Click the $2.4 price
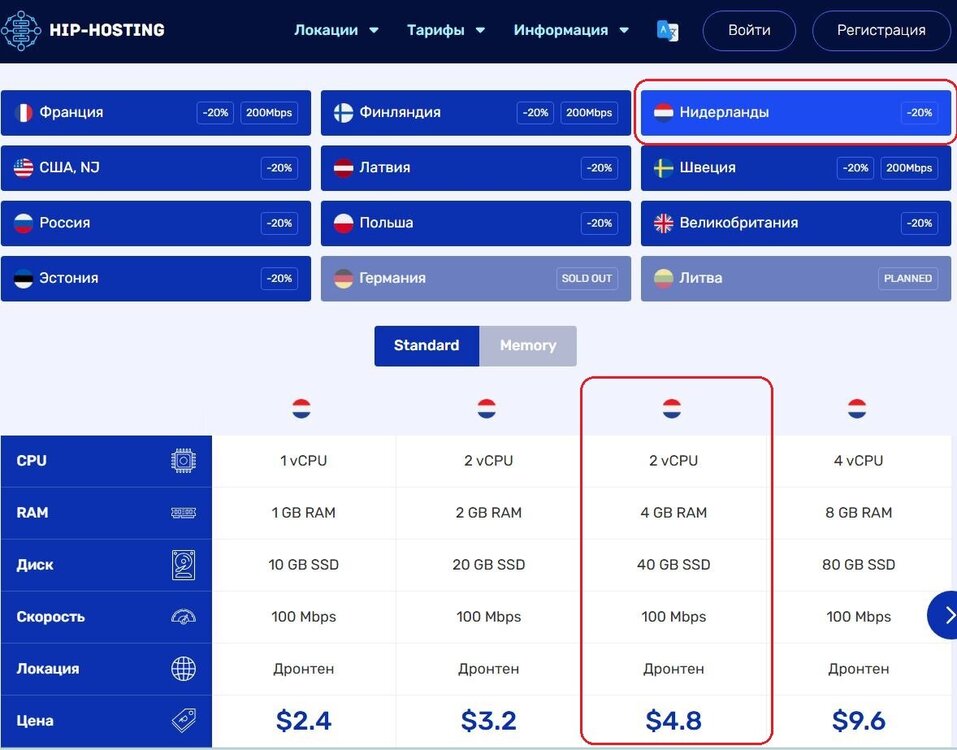Image resolution: width=957 pixels, height=750 pixels. tap(303, 721)
